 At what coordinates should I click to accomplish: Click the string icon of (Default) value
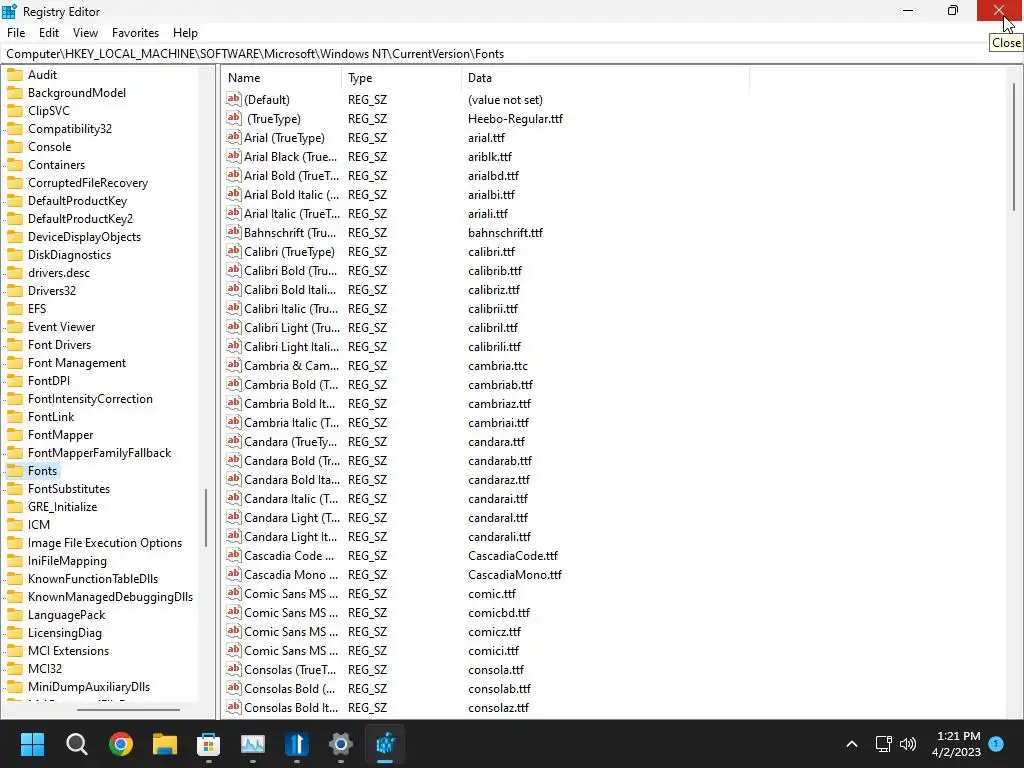pos(233,99)
